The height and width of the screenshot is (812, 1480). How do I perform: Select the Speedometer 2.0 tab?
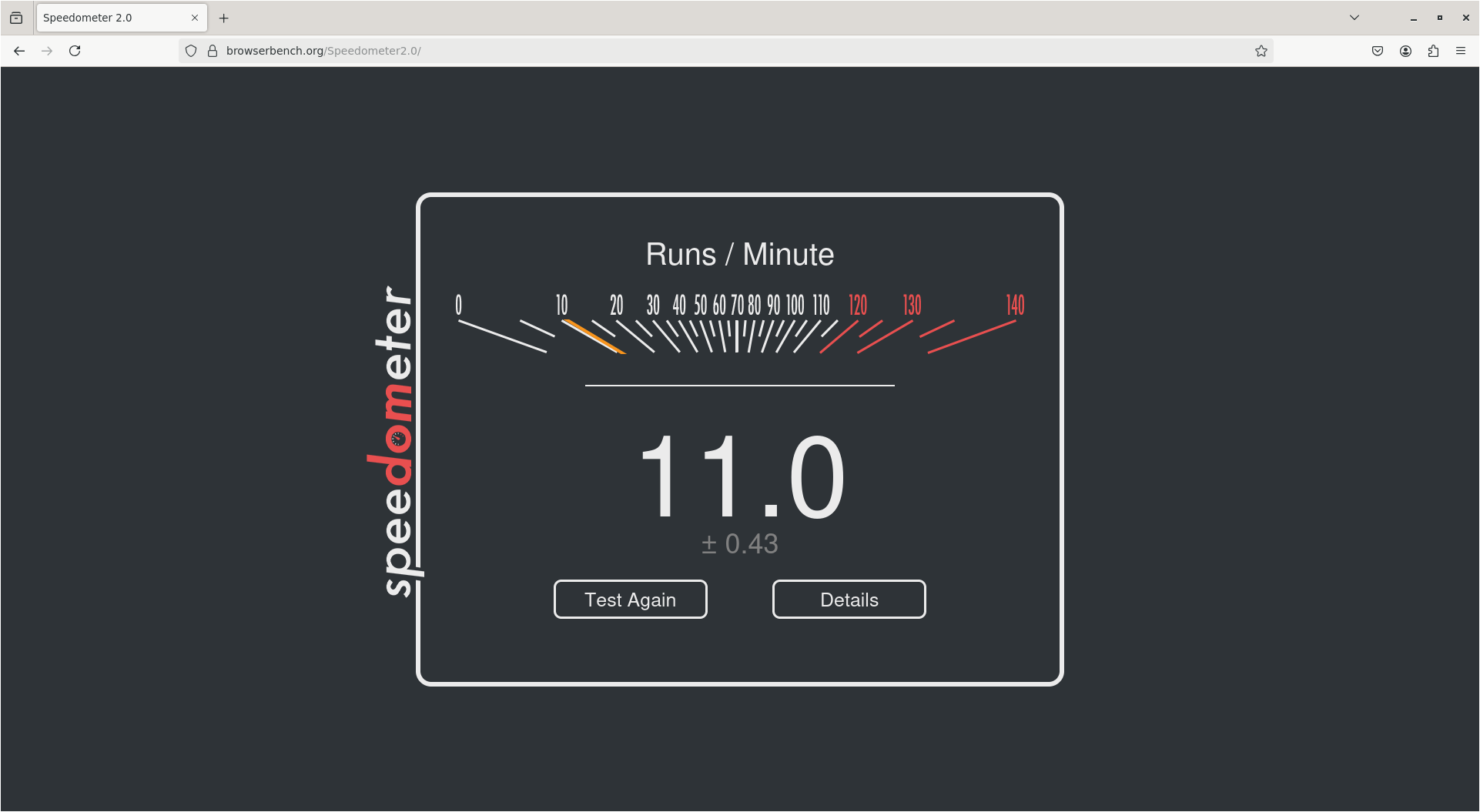(x=122, y=18)
